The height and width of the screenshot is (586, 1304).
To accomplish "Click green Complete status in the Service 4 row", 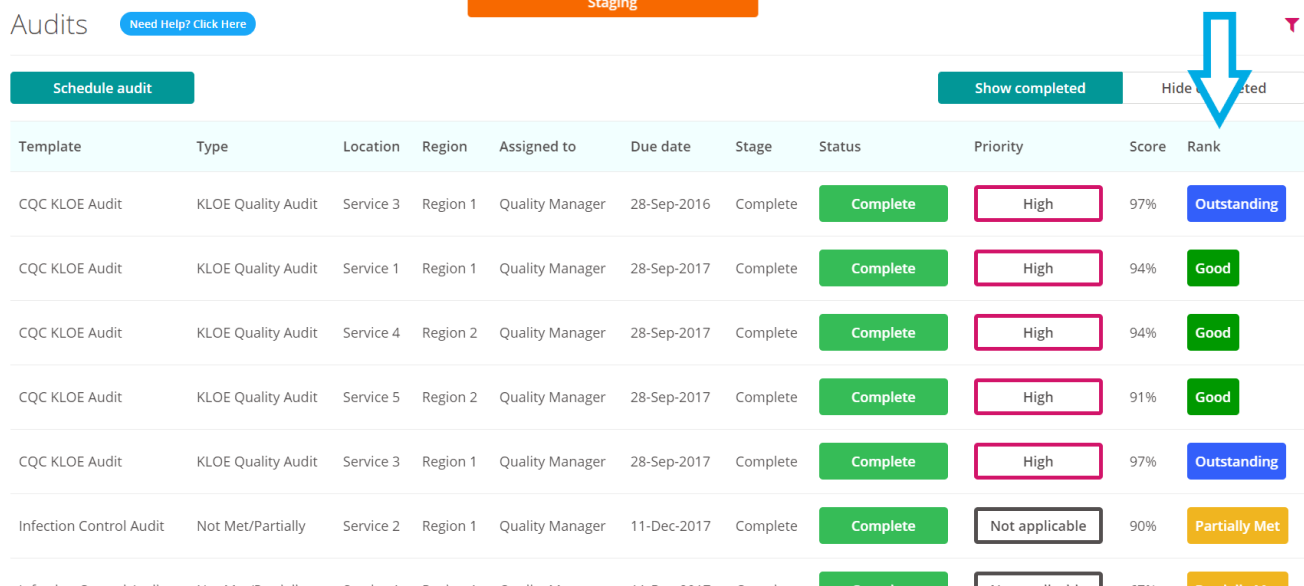I will pyautogui.click(x=883, y=333).
